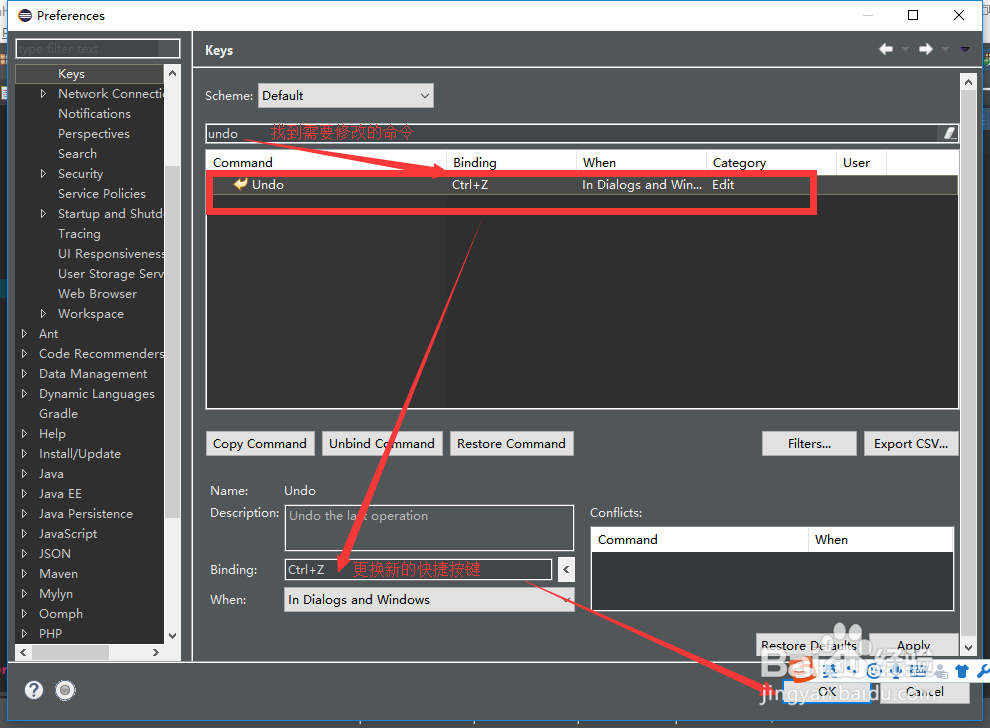Click the Export CSV... button

click(911, 443)
